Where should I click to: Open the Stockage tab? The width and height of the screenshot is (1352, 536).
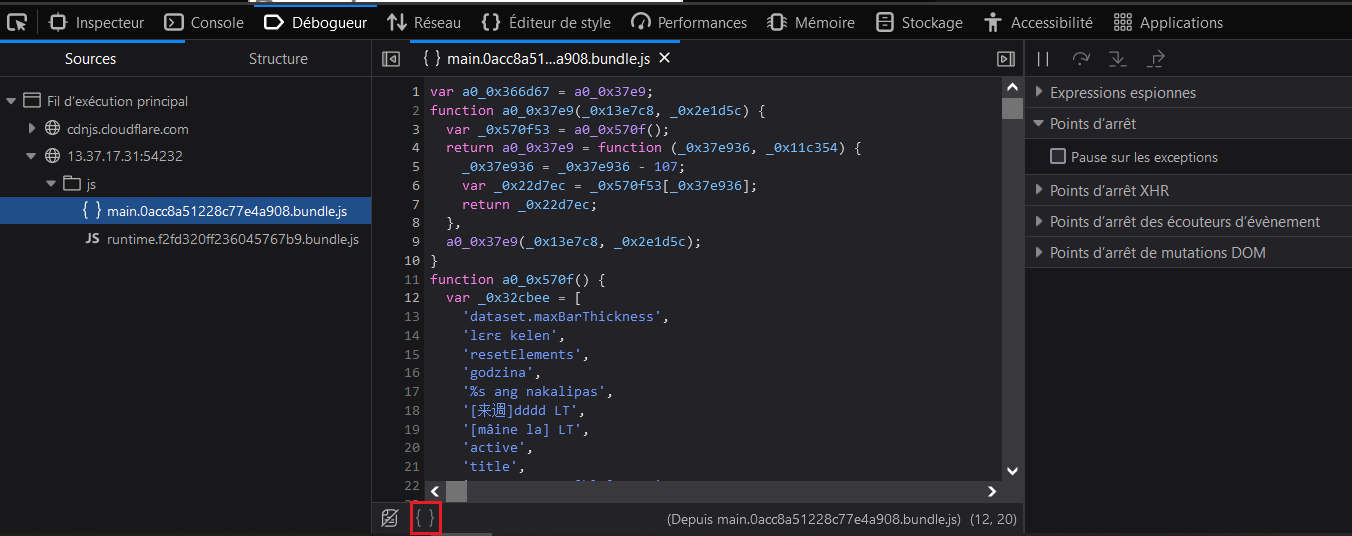[x=919, y=22]
